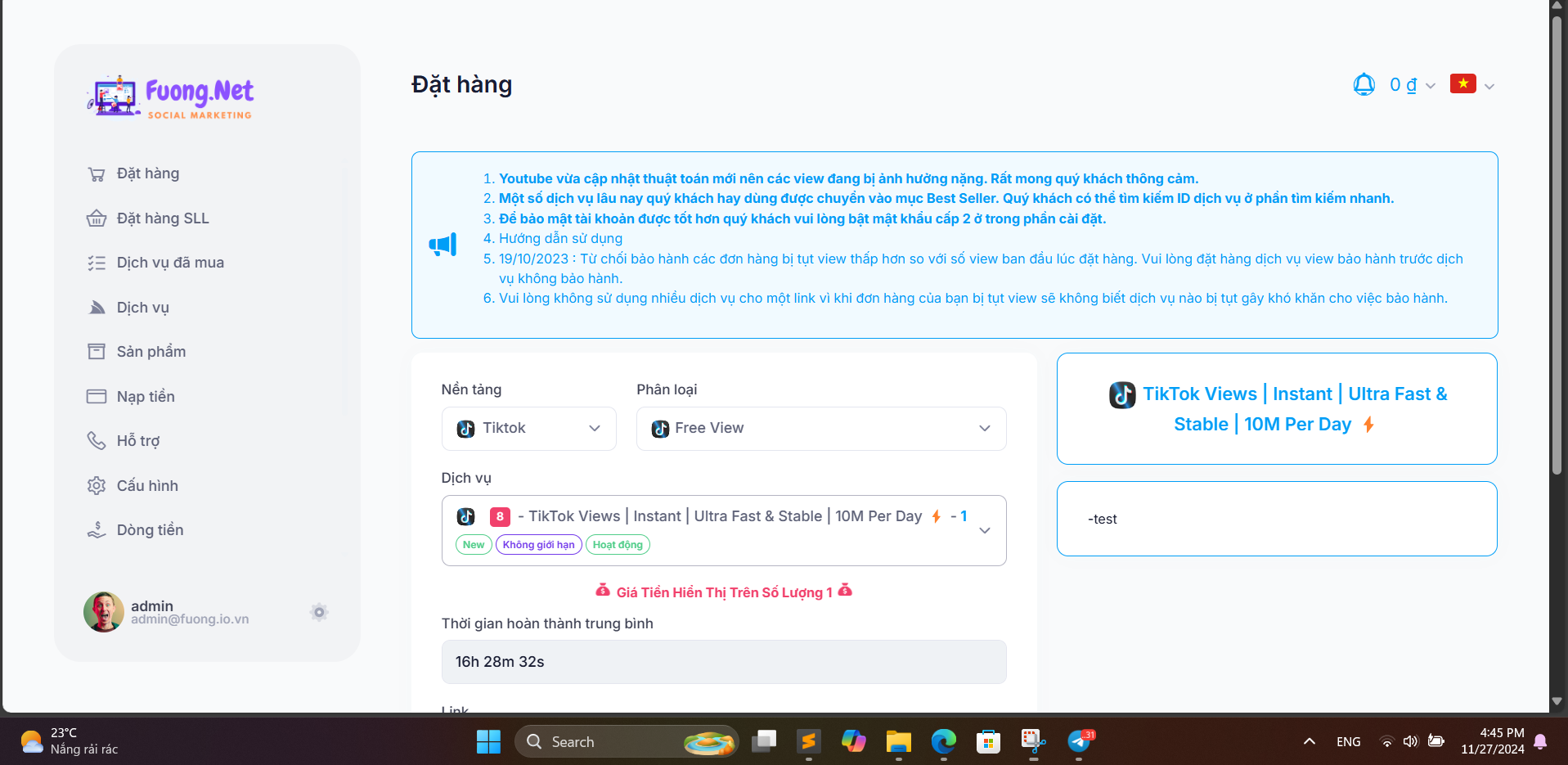The image size is (1568, 765).
Task: Expand the Phân loại Free View dropdown
Action: point(820,428)
